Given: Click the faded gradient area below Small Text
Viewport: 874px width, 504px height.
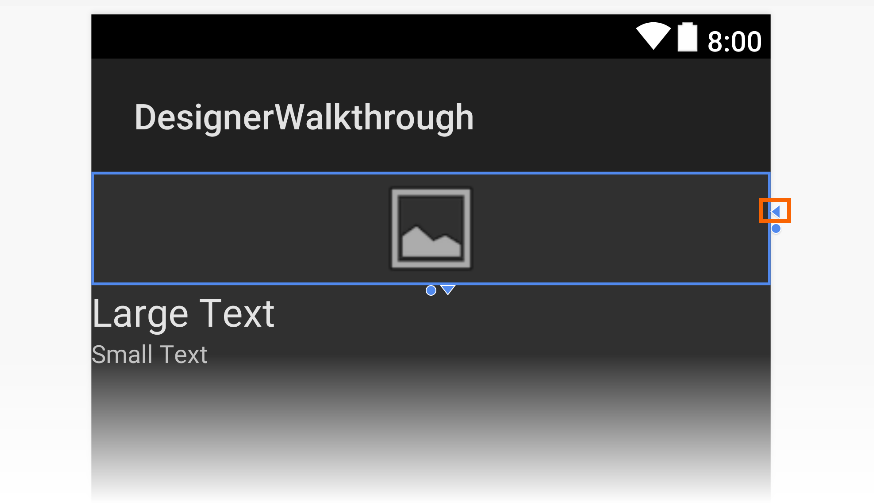Looking at the screenshot, I should [430, 440].
